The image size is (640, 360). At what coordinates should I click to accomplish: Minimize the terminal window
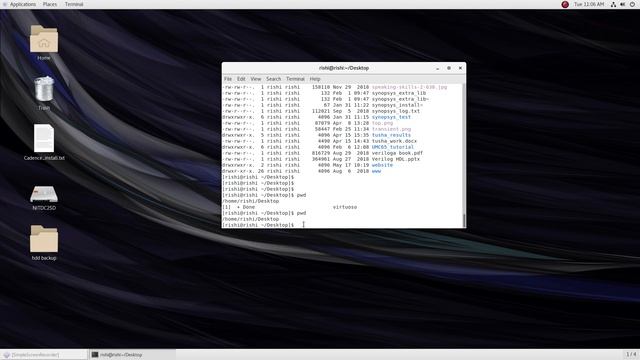[x=438, y=68]
